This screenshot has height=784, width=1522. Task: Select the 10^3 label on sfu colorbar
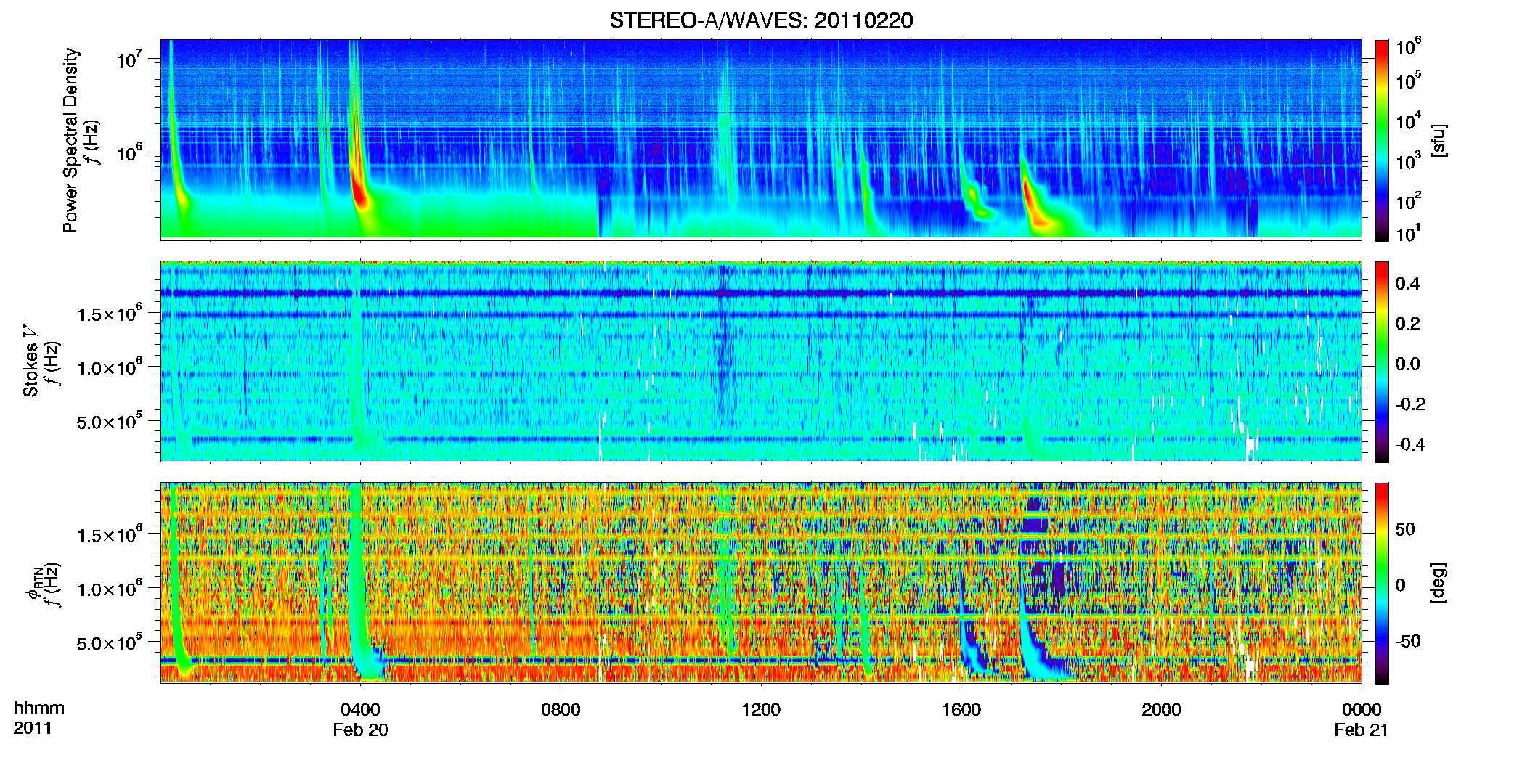[1409, 160]
